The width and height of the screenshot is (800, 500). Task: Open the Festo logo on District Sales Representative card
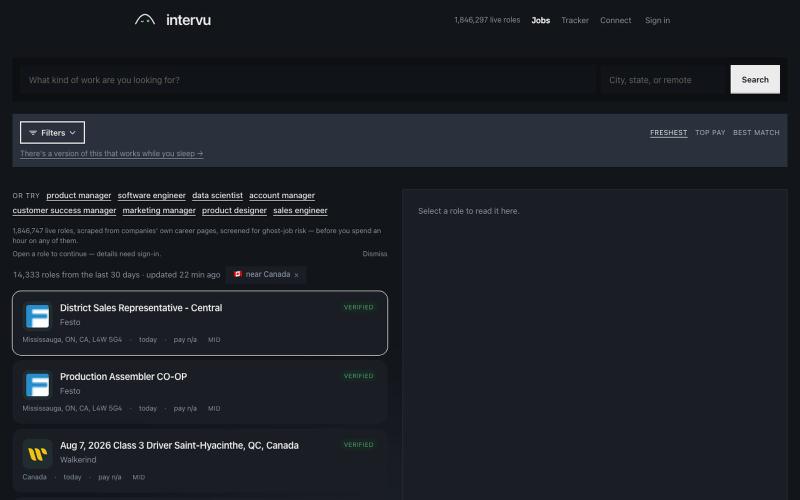coord(37,316)
